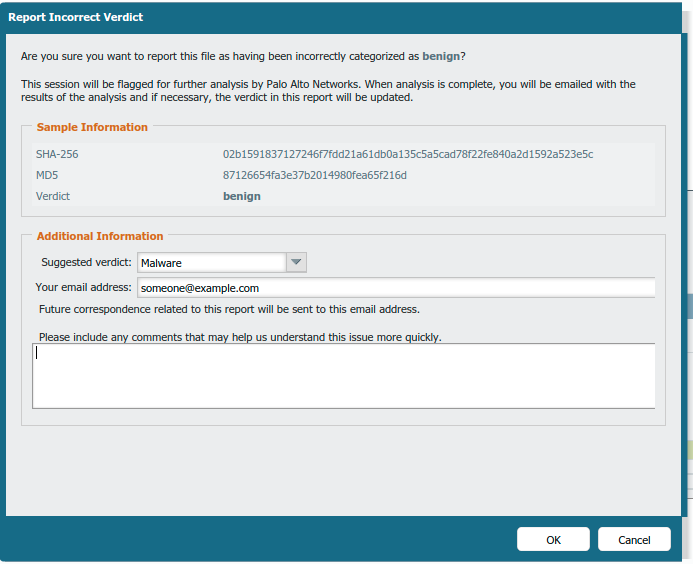Screen dimensions: 693x564
Task: Select the SHA-256 row label
Action: (x=56, y=154)
